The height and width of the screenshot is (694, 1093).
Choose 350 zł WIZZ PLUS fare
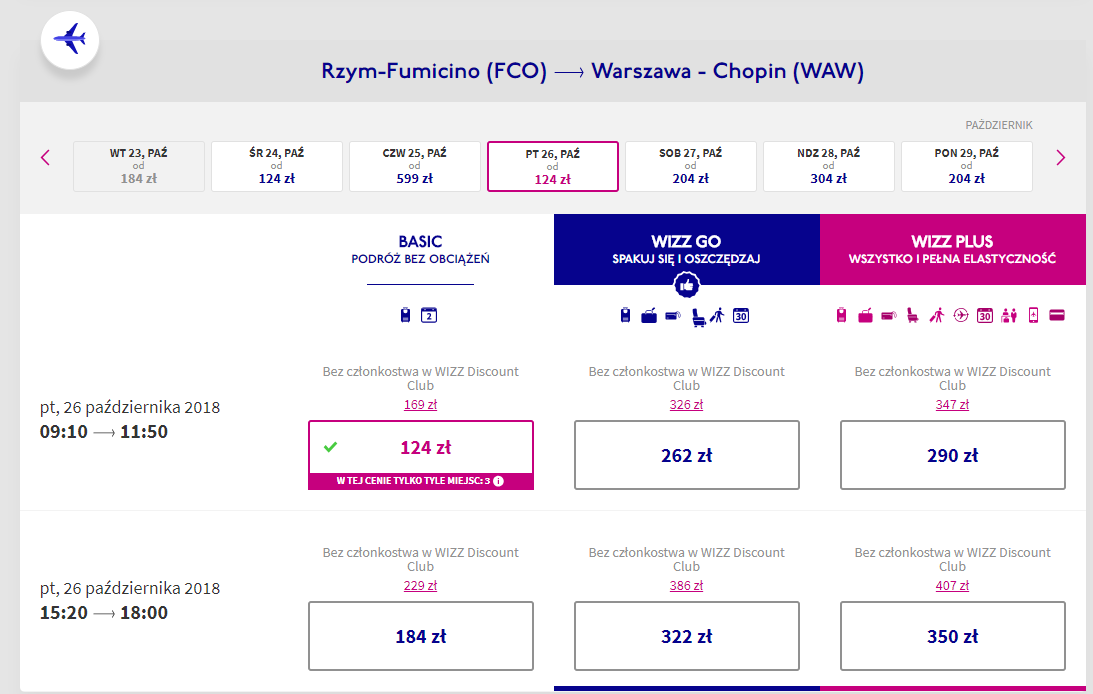pos(953,636)
